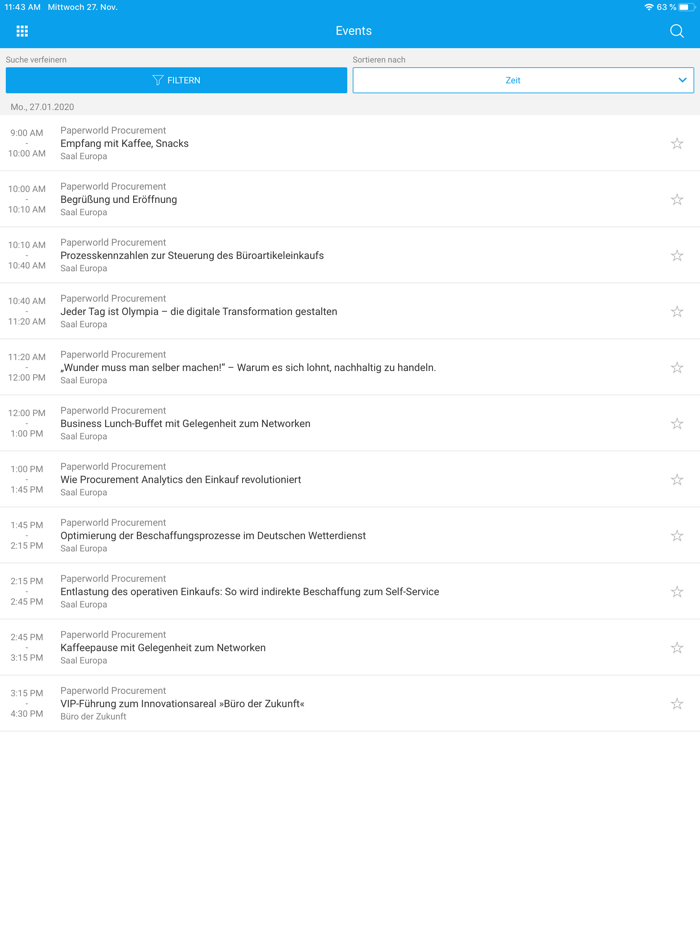This screenshot has width=700, height=934.
Task: Open Wie Procurement Analytics den Einkauf revolutioniert
Action: coord(181,479)
